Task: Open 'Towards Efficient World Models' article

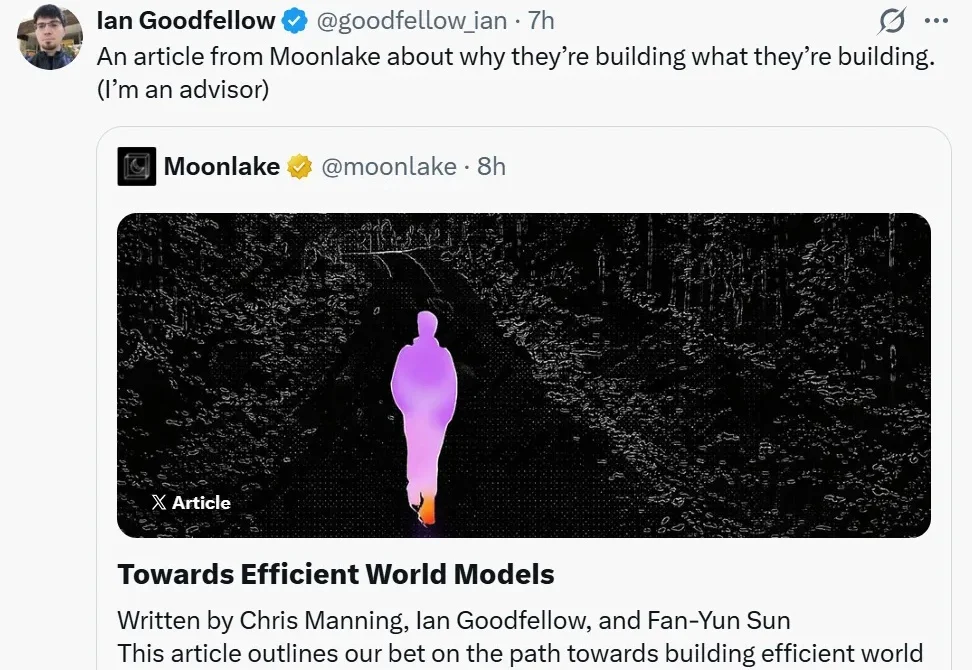Action: coord(336,574)
